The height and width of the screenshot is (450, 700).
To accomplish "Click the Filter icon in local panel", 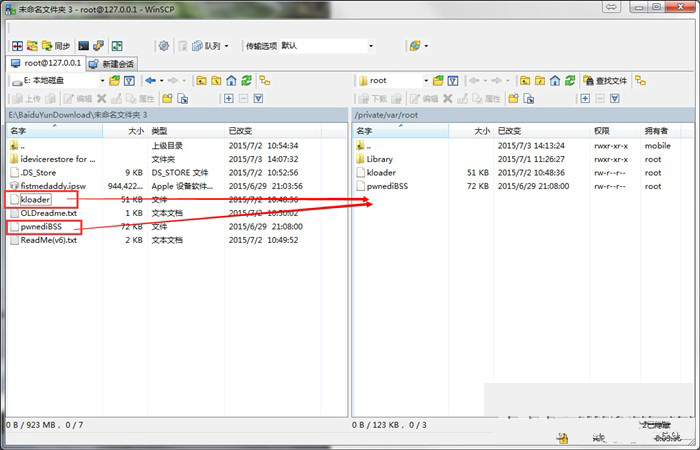I will click(x=129, y=81).
